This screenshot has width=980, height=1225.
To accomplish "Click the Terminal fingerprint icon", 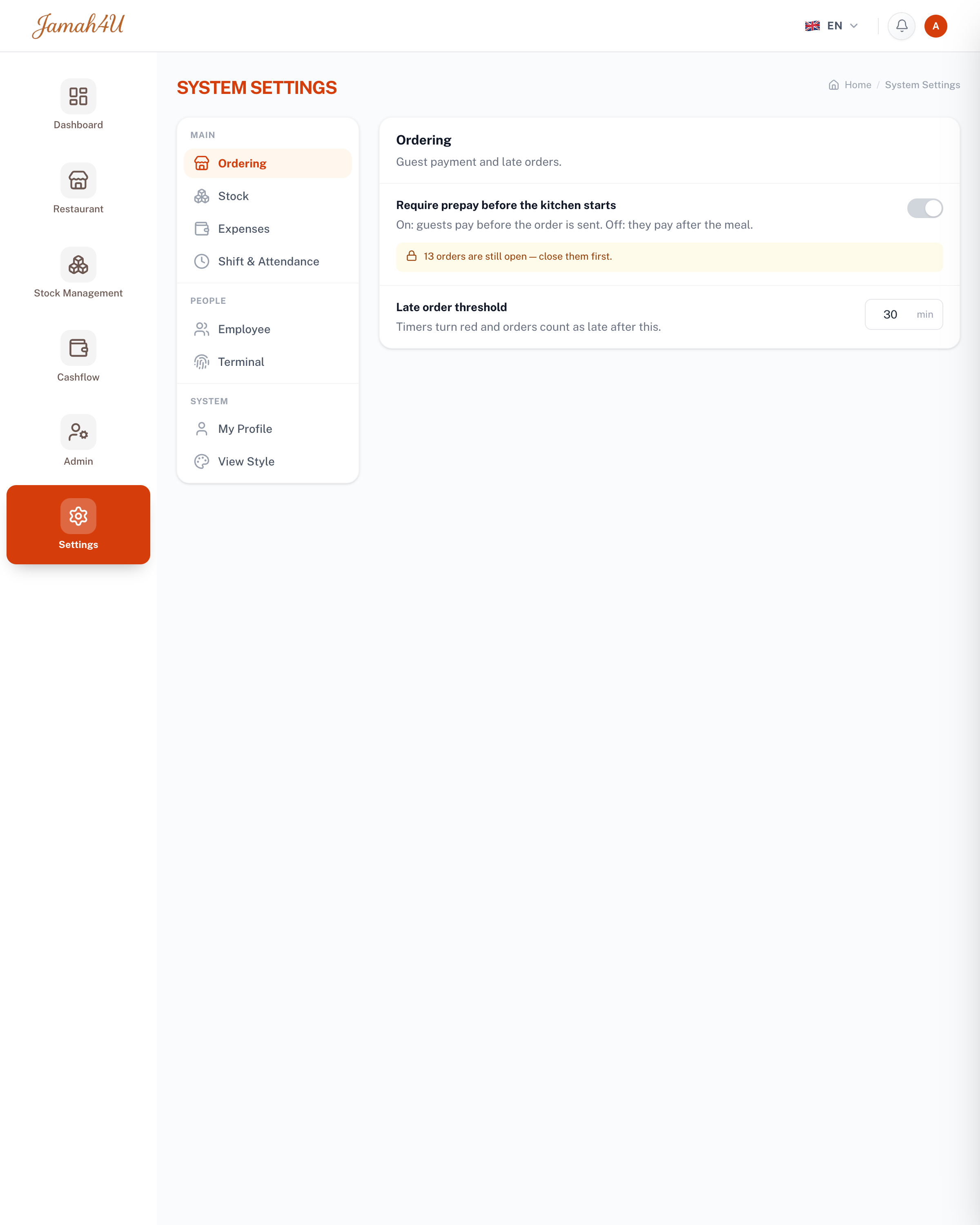I will 202,362.
